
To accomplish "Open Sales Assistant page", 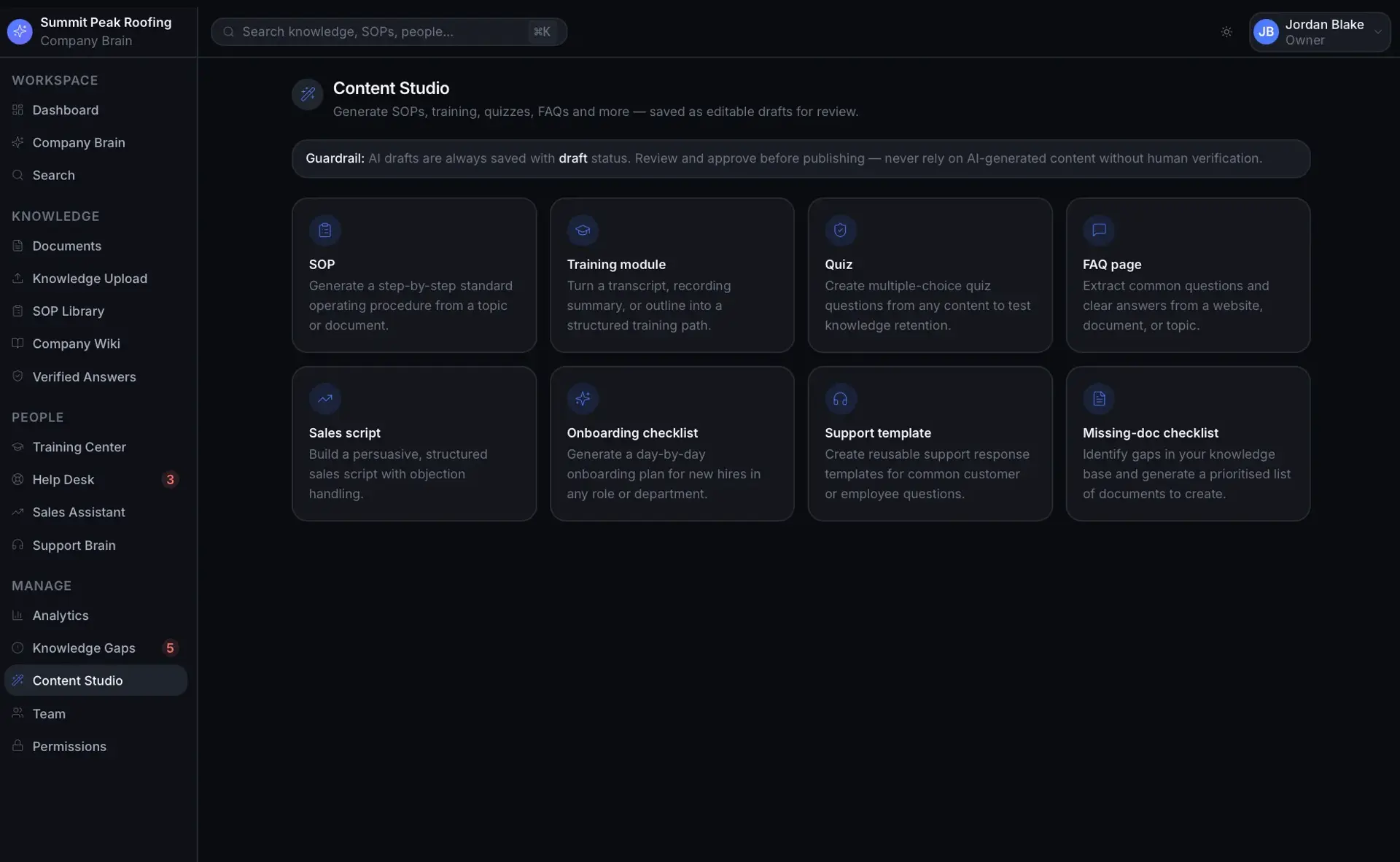I will 96,512.
